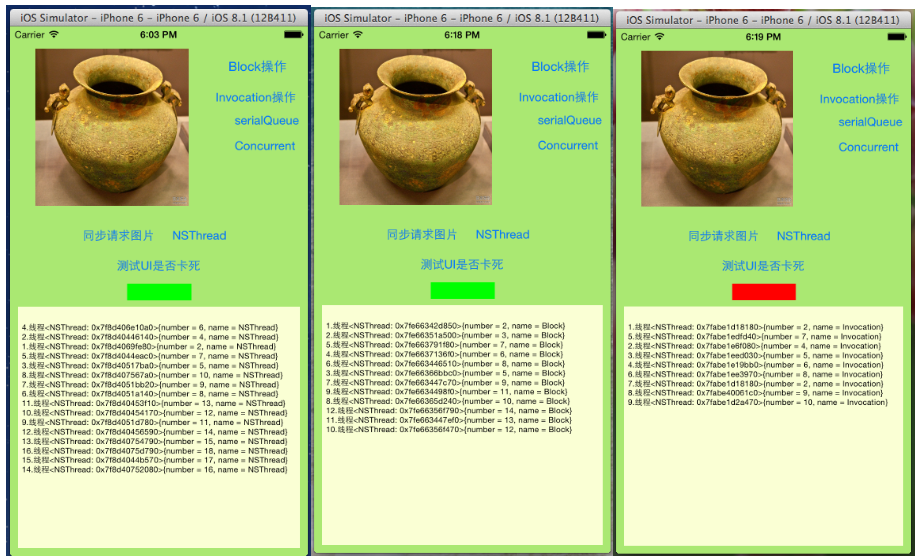Image resolution: width=922 pixels, height=560 pixels.
Task: Tap 同步请求图片 in the 6:03 PM simulator
Action: [118, 235]
